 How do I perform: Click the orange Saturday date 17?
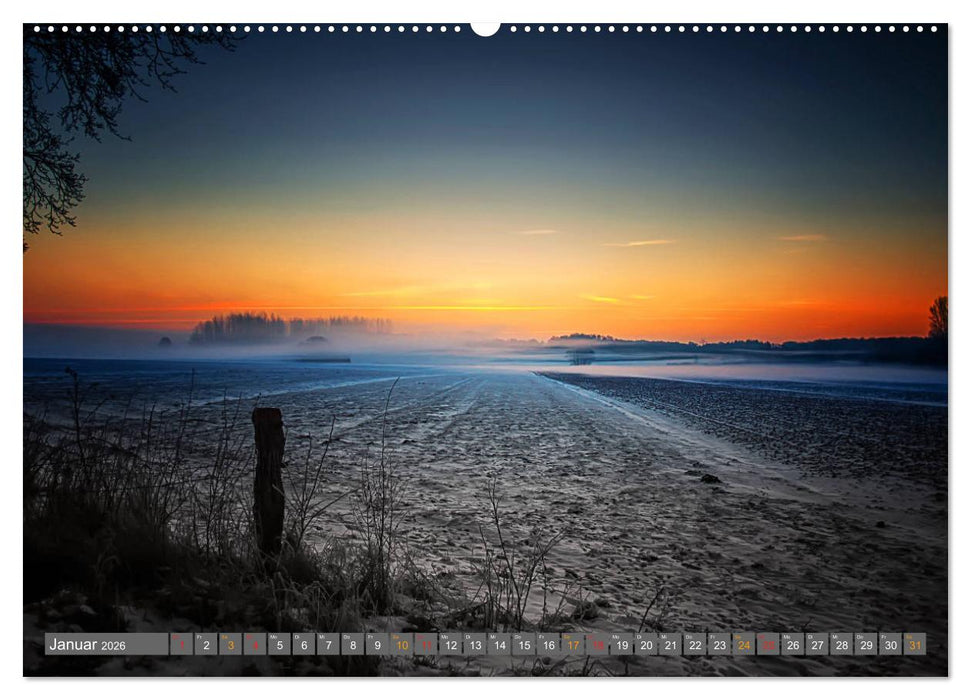click(x=572, y=646)
